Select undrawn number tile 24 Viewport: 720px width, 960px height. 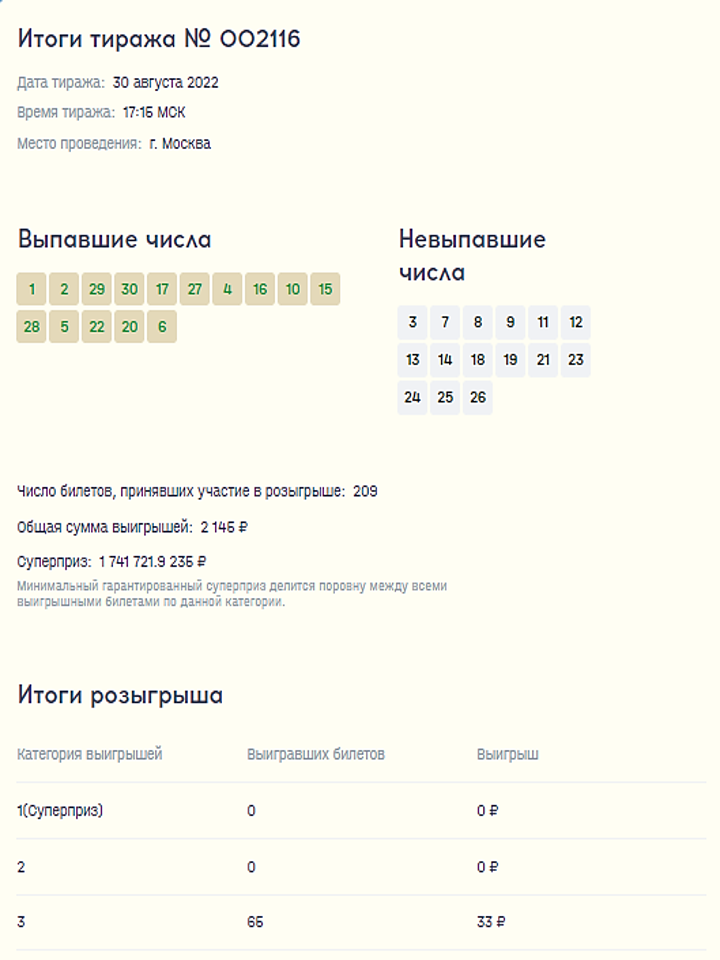412,397
